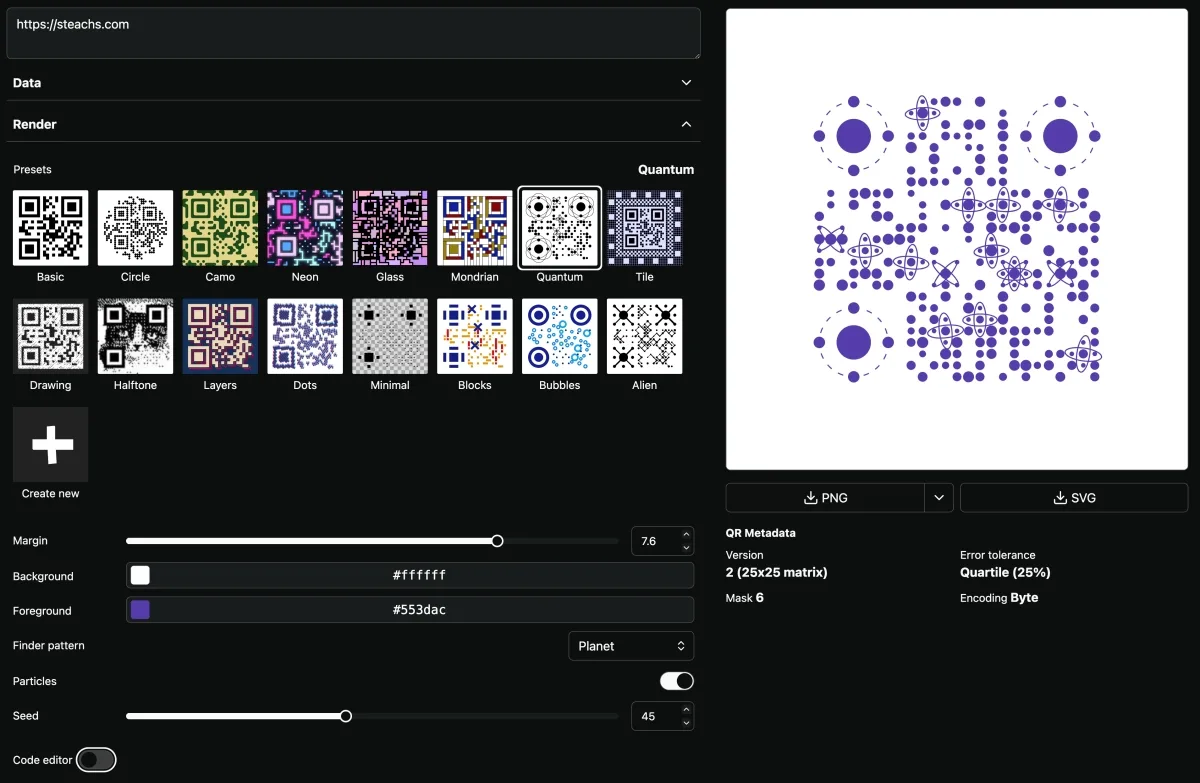
Task: Open the Finder pattern Planet dropdown
Action: 631,646
